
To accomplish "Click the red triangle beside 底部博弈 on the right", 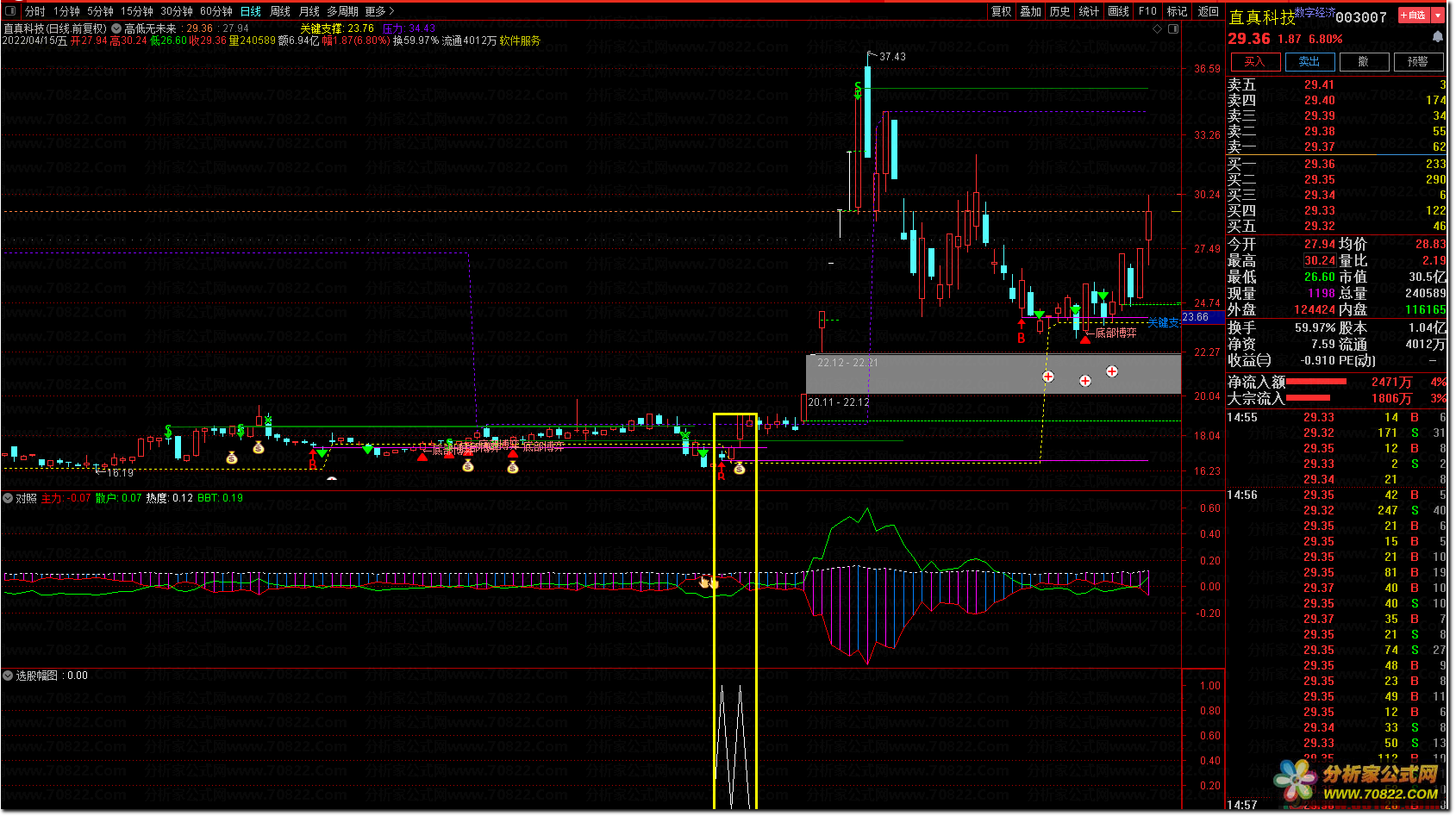I will click(1085, 339).
